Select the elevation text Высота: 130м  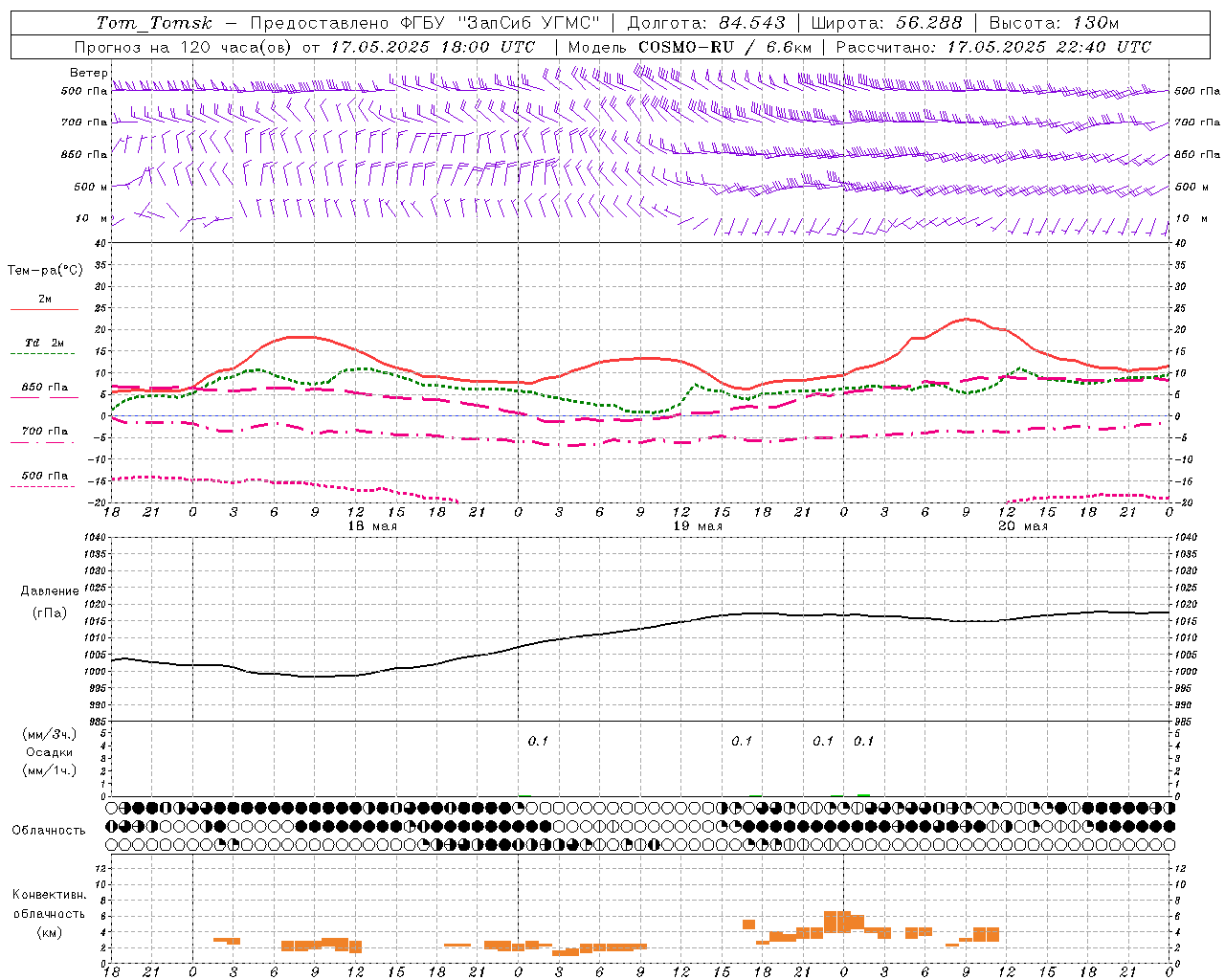coord(1054,23)
